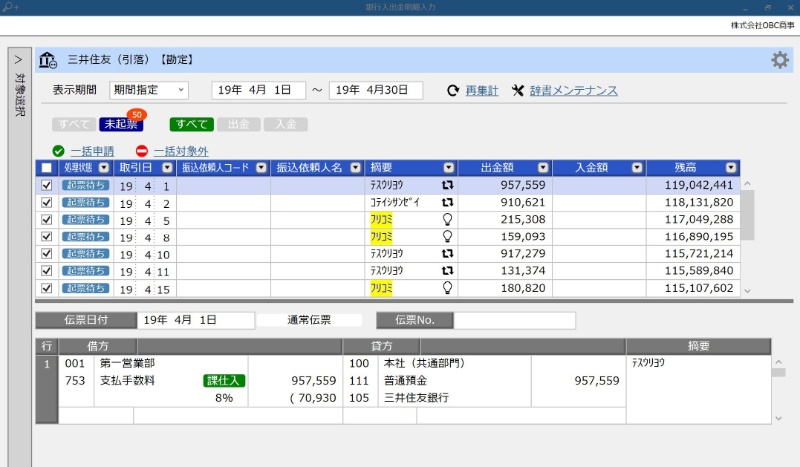Click the repeat icon in the 917,279 row
The height and width of the screenshot is (467, 800).
point(447,254)
